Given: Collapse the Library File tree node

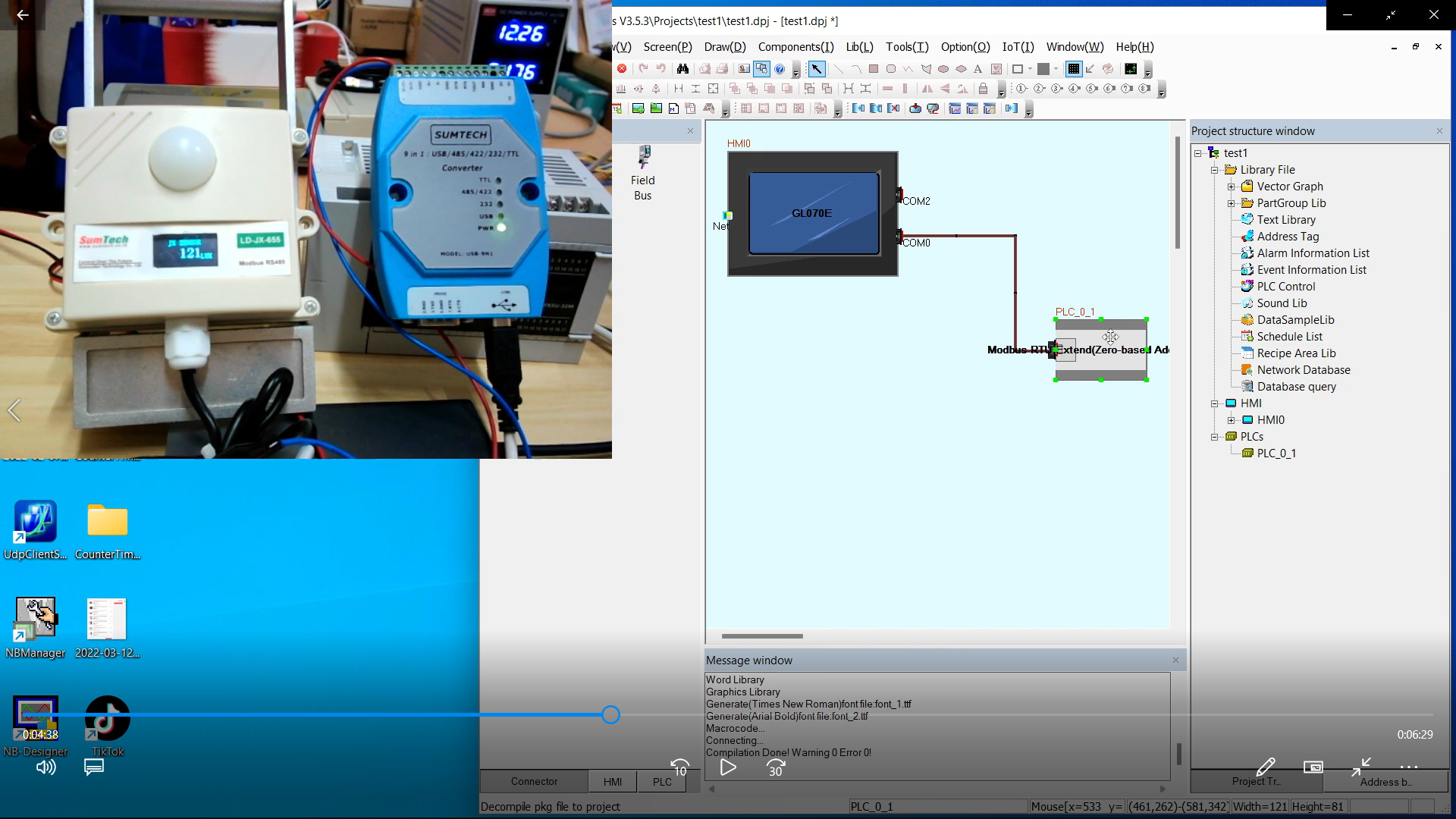Looking at the screenshot, I should [x=1215, y=170].
